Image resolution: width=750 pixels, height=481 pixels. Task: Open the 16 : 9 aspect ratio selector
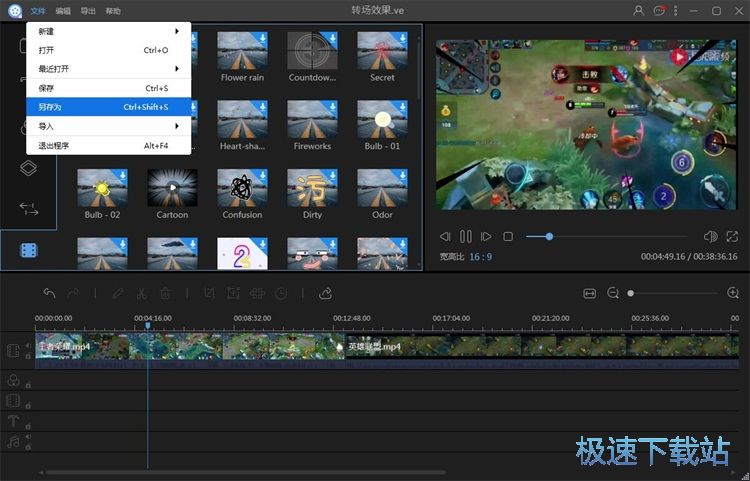coord(480,257)
